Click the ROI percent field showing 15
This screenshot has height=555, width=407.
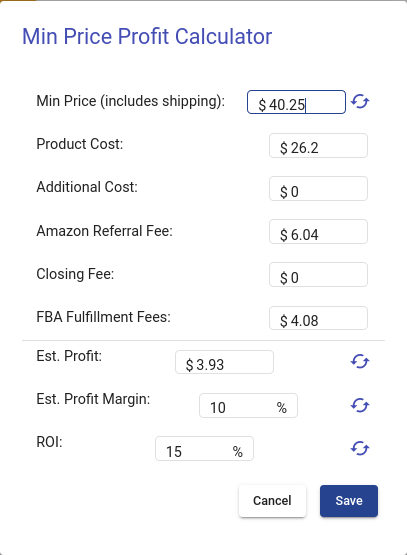[205, 448]
